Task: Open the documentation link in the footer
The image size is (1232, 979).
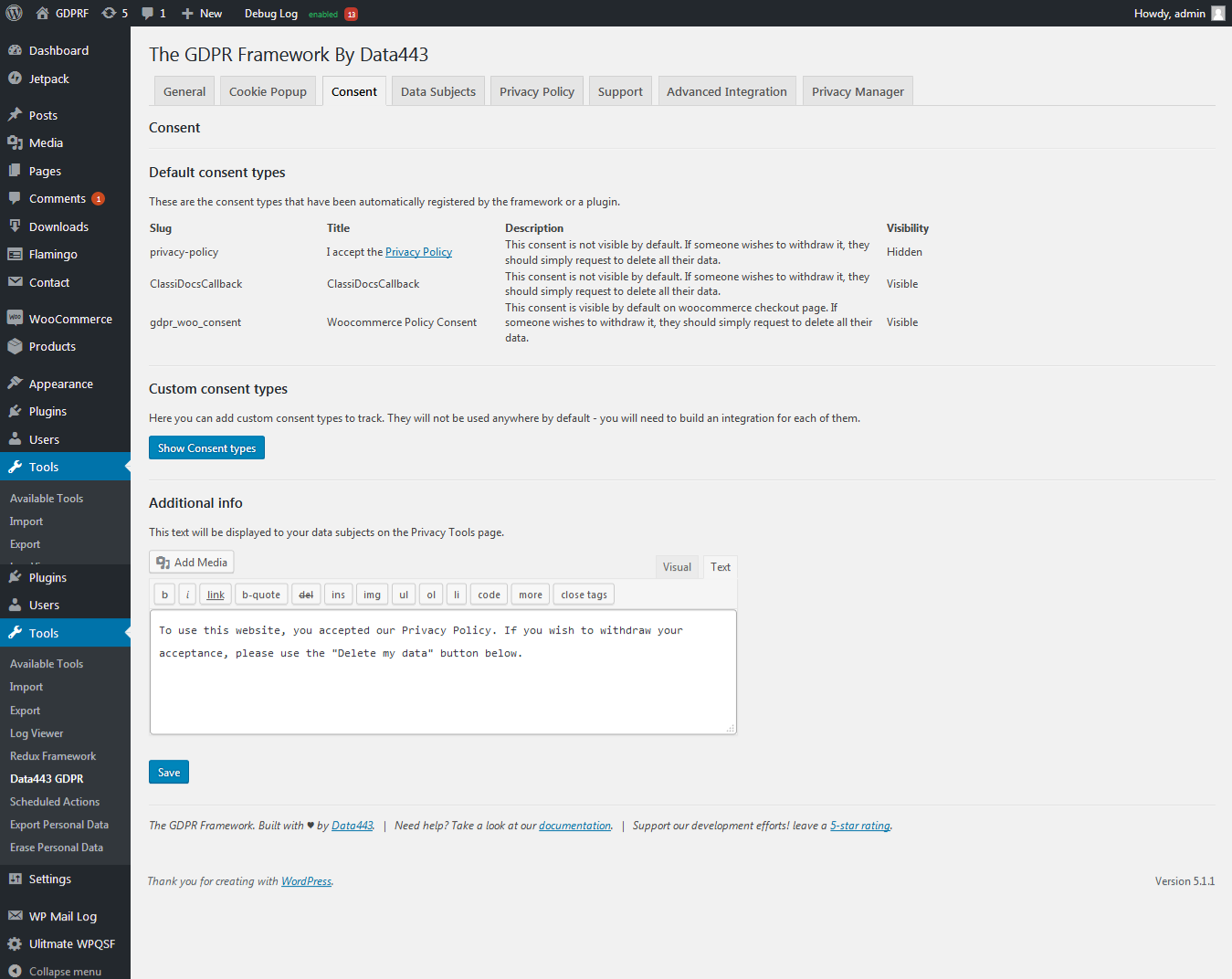Action: [x=574, y=825]
